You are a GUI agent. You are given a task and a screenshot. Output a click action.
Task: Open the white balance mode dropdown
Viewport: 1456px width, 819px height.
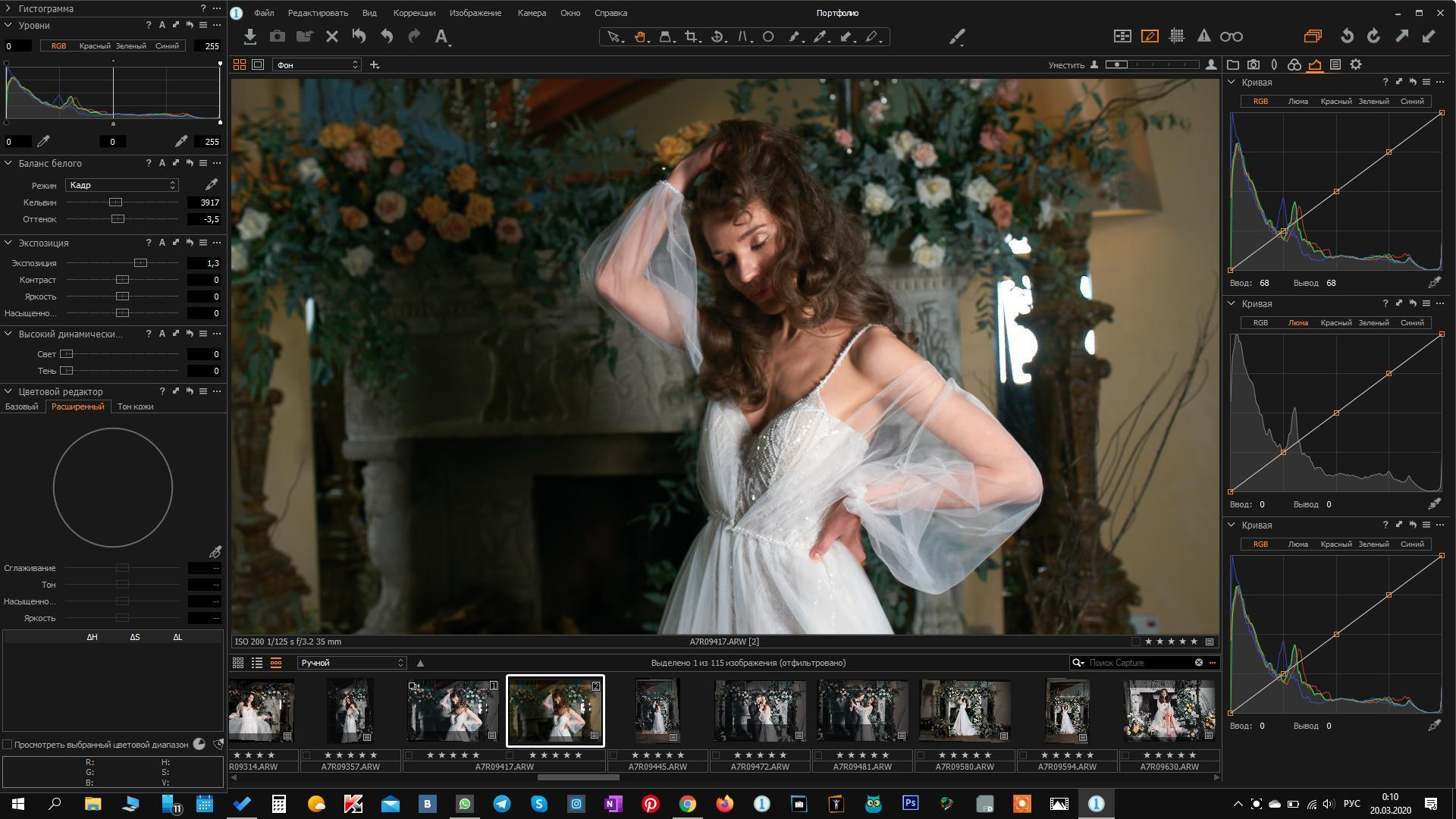[121, 185]
